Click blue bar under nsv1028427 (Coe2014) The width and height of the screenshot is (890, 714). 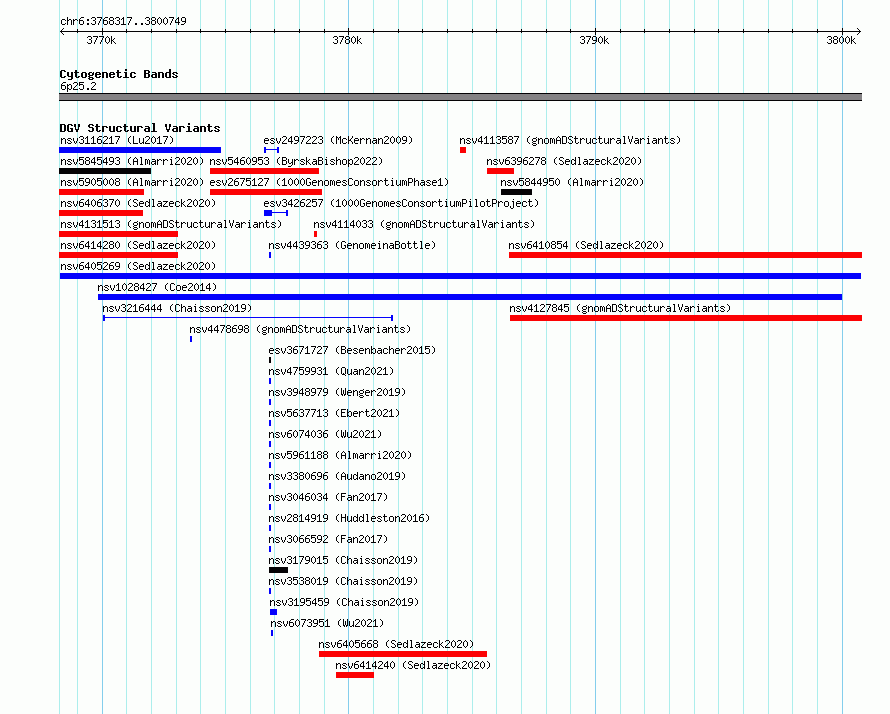pos(470,297)
